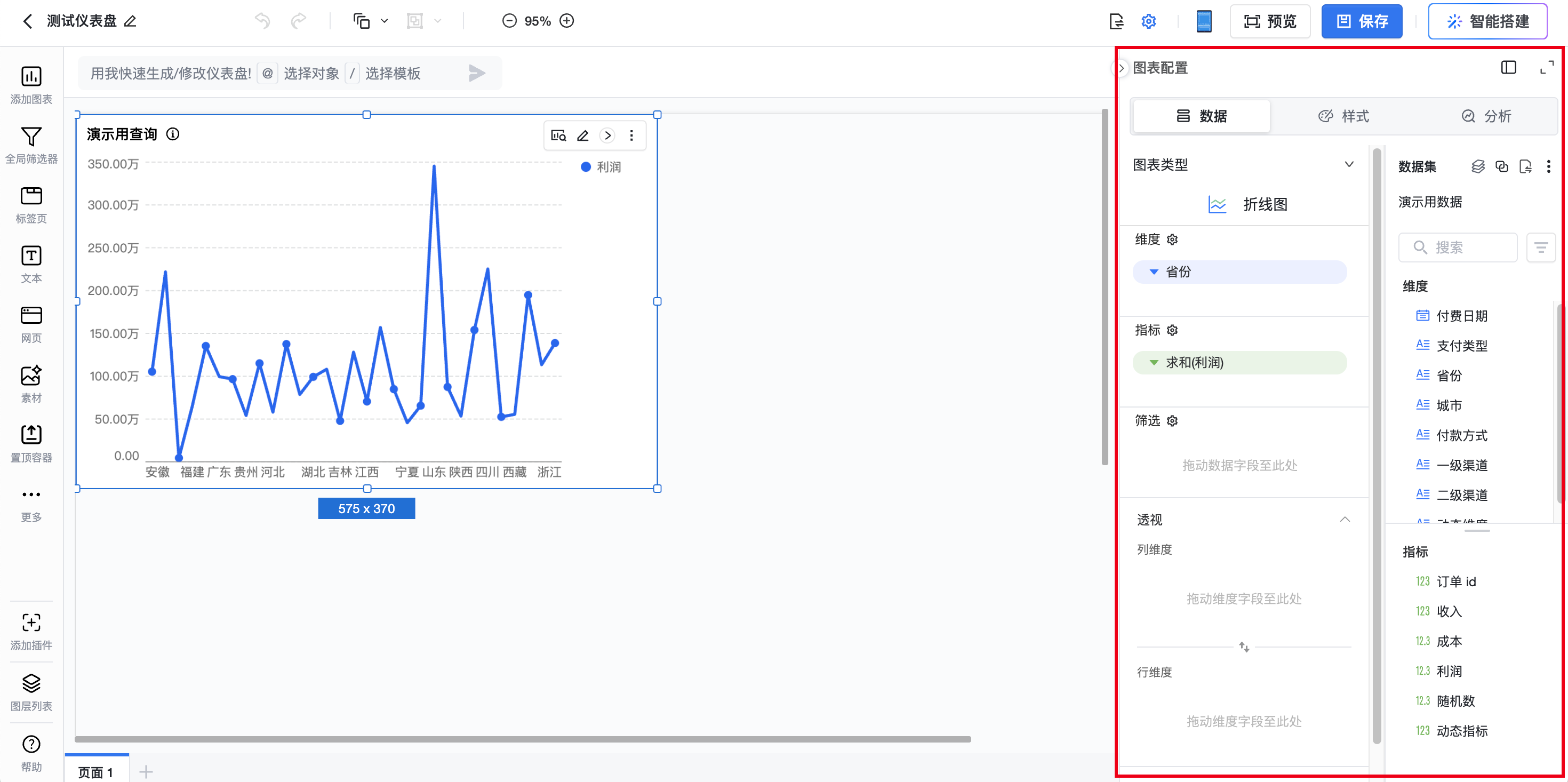The height and width of the screenshot is (782, 1568).
Task: Open the global filter (全局筛选器) tool
Action: point(31,137)
